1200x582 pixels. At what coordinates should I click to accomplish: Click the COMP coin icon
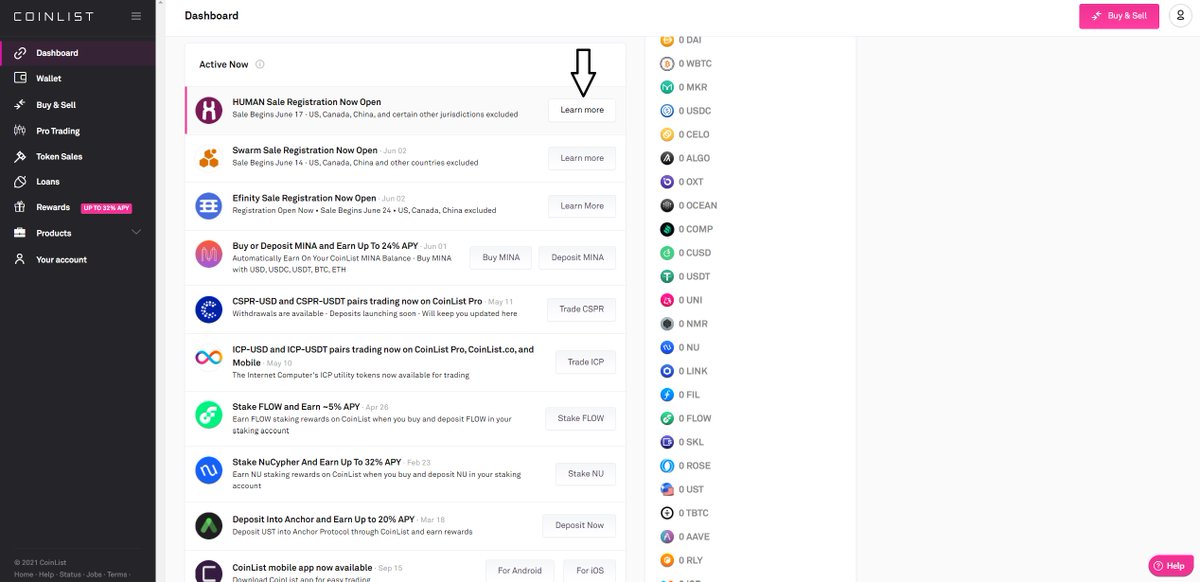tap(667, 229)
